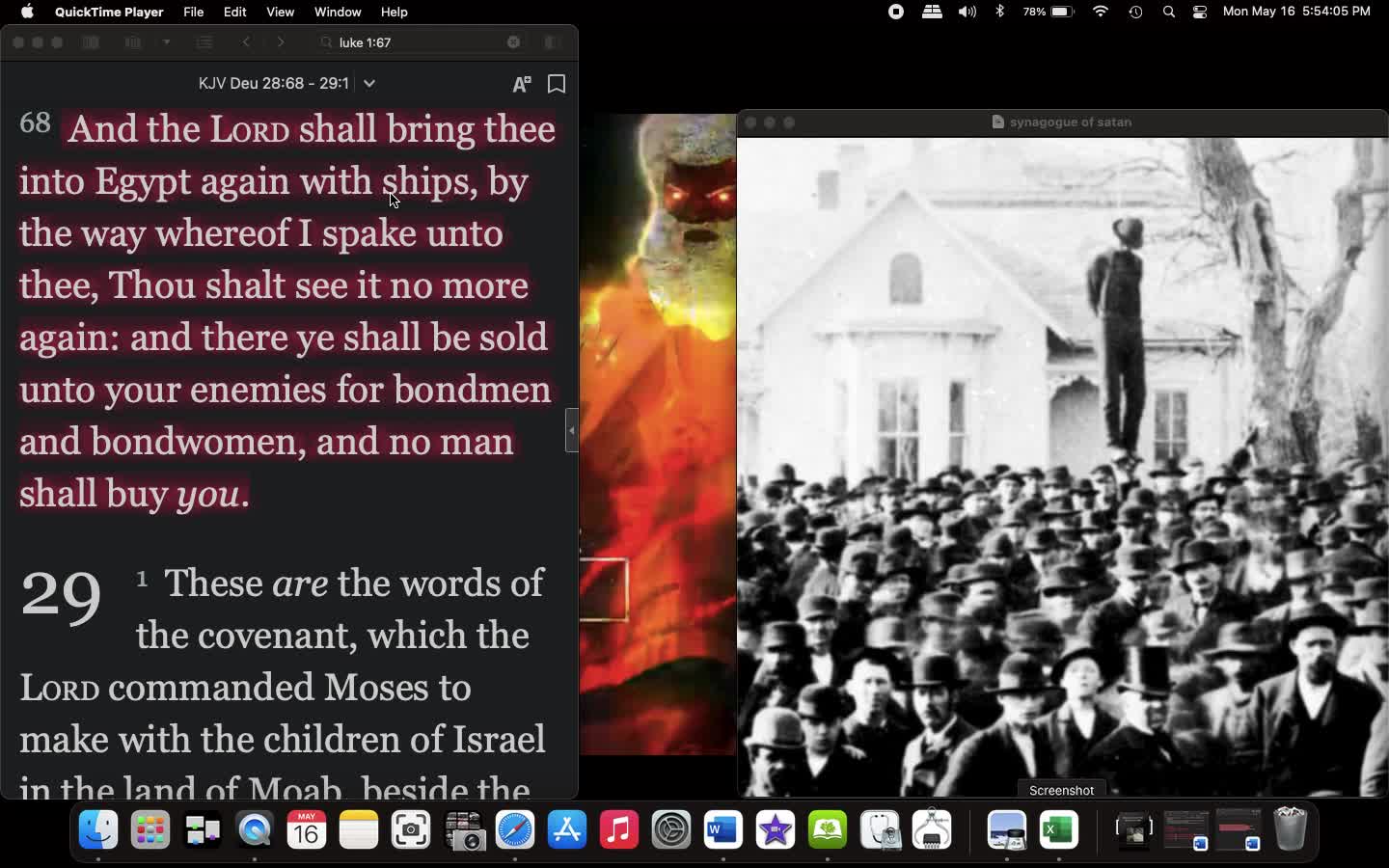Image resolution: width=1389 pixels, height=868 pixels.
Task: Open Finder from the Dock
Action: tap(98, 829)
